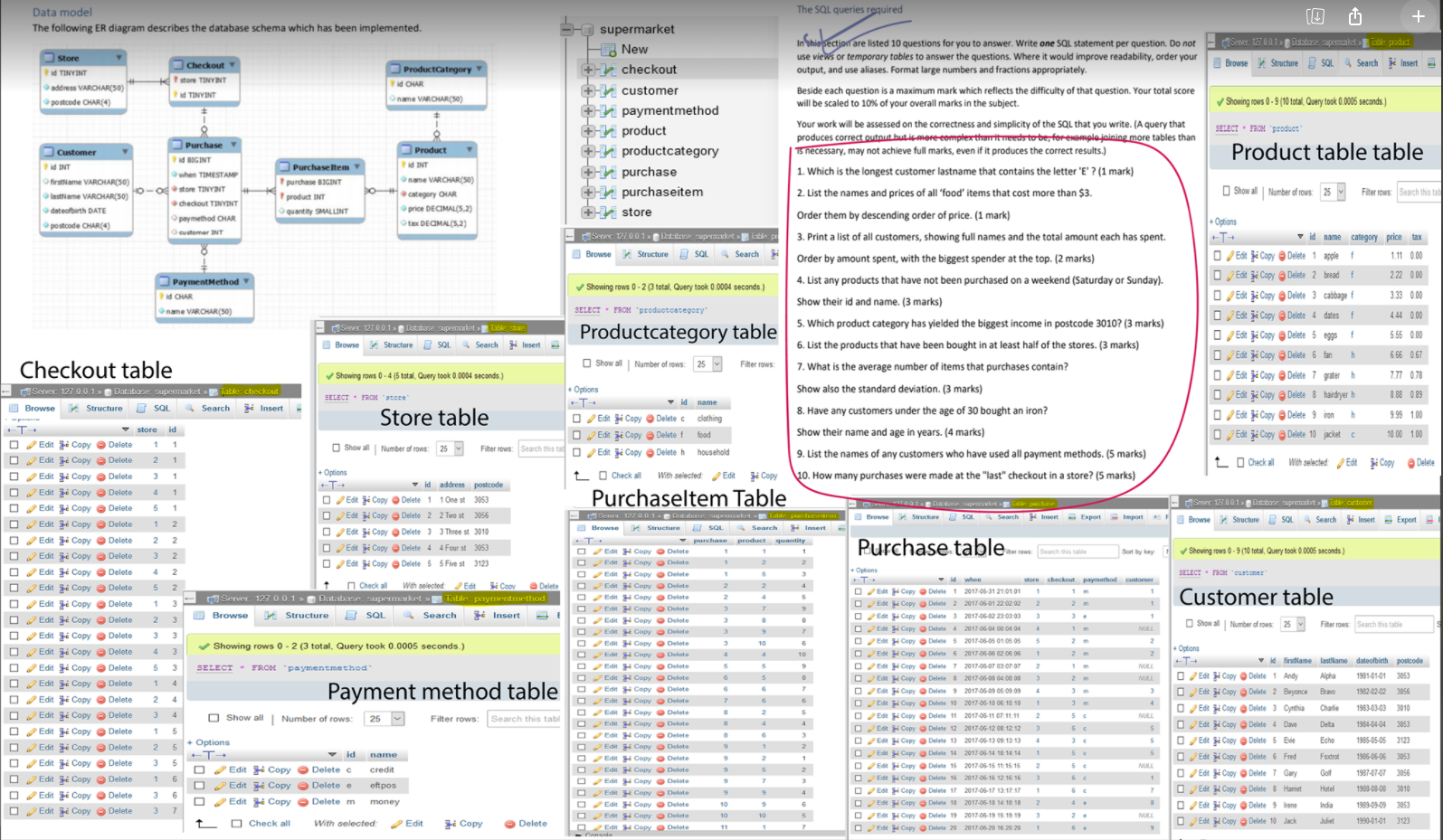Open the Number of rows dropdown in Payment method panel
Image resolution: width=1443 pixels, height=840 pixels.
[385, 719]
